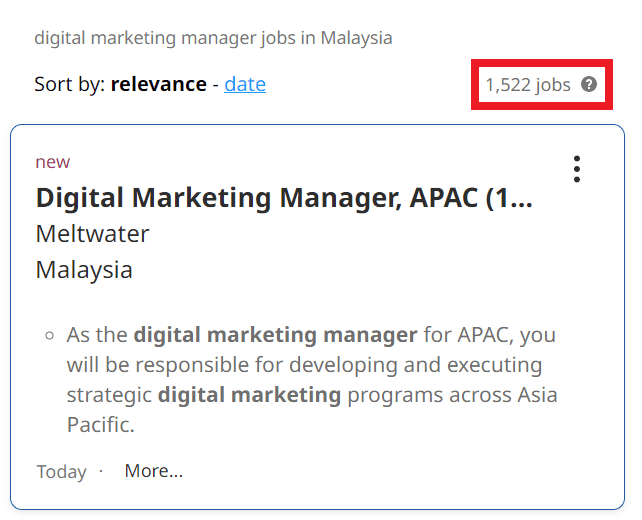Click the search heading 'digital marketing manager jobs in Malaysia'
Screen dimensions: 642x520
click(213, 38)
